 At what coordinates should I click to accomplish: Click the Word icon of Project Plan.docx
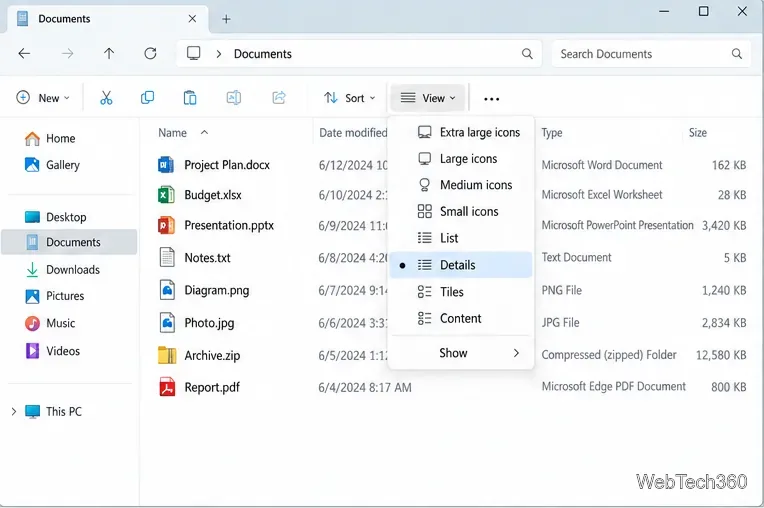pos(166,165)
